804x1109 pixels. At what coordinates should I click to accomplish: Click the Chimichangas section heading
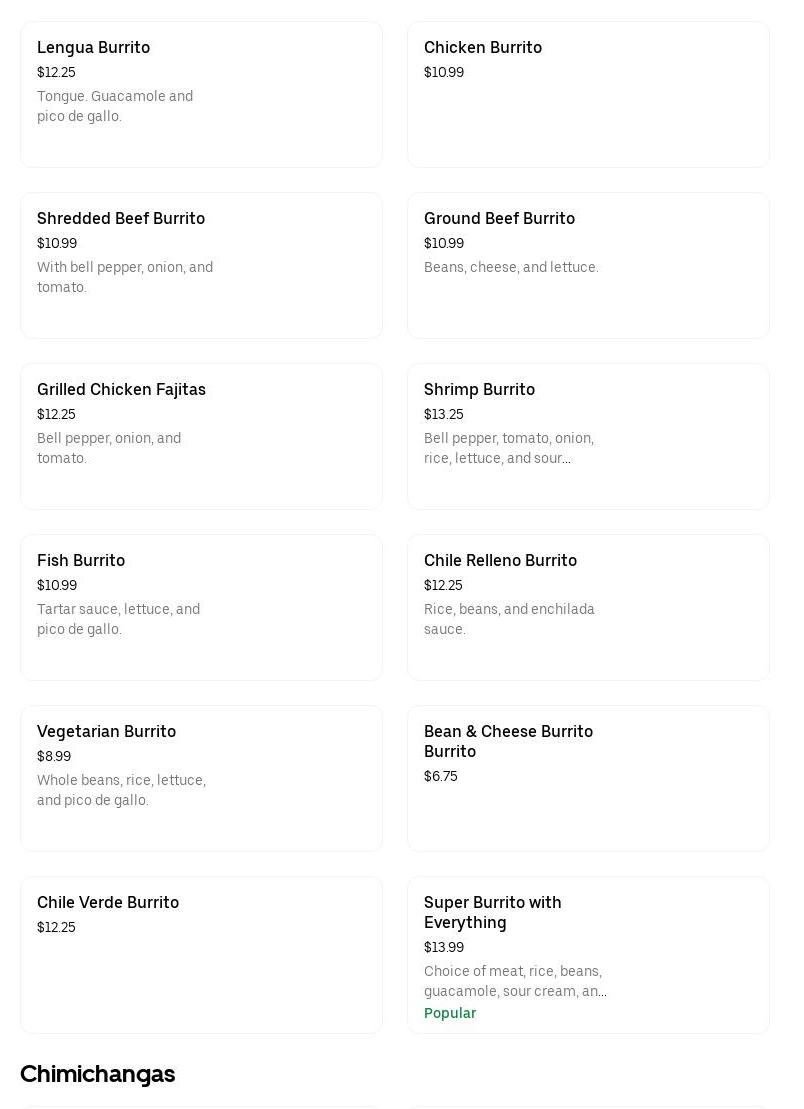coord(97,1074)
